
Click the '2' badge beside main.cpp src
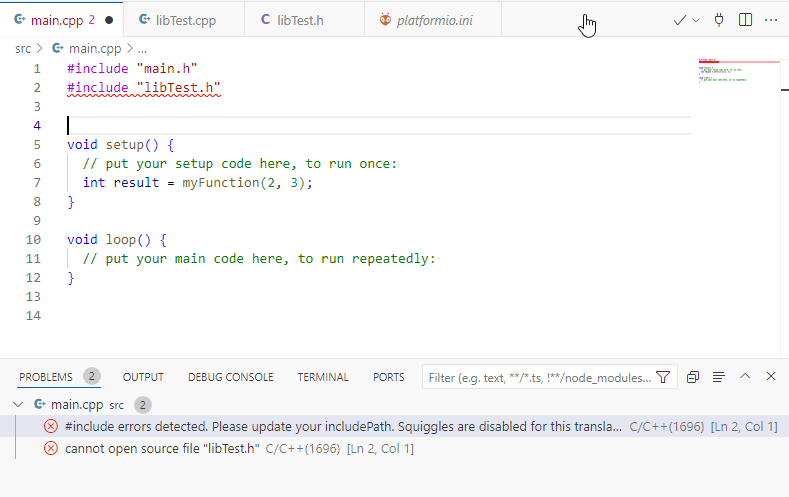143,404
